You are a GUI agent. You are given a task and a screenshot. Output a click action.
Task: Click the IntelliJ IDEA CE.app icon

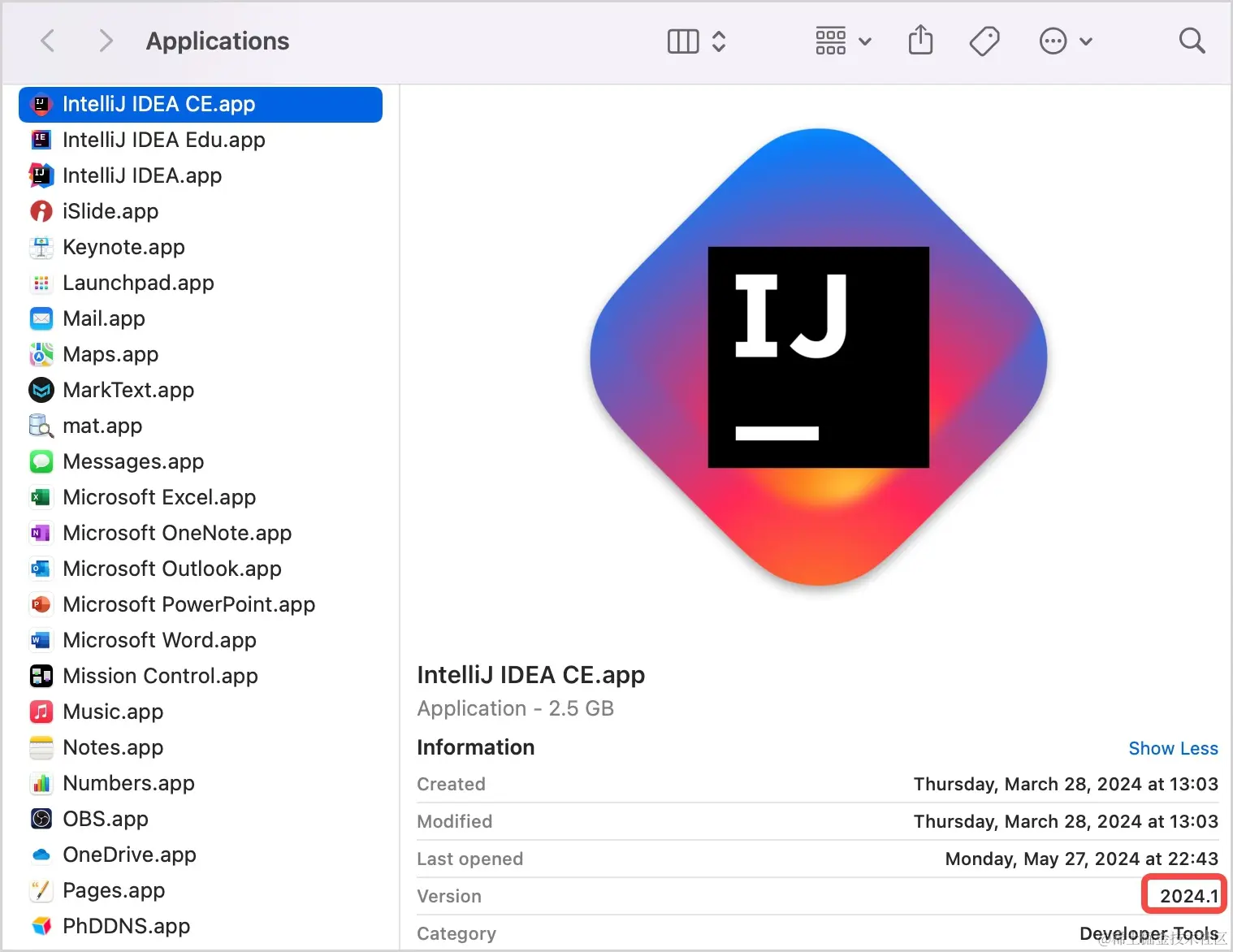pyautogui.click(x=41, y=104)
